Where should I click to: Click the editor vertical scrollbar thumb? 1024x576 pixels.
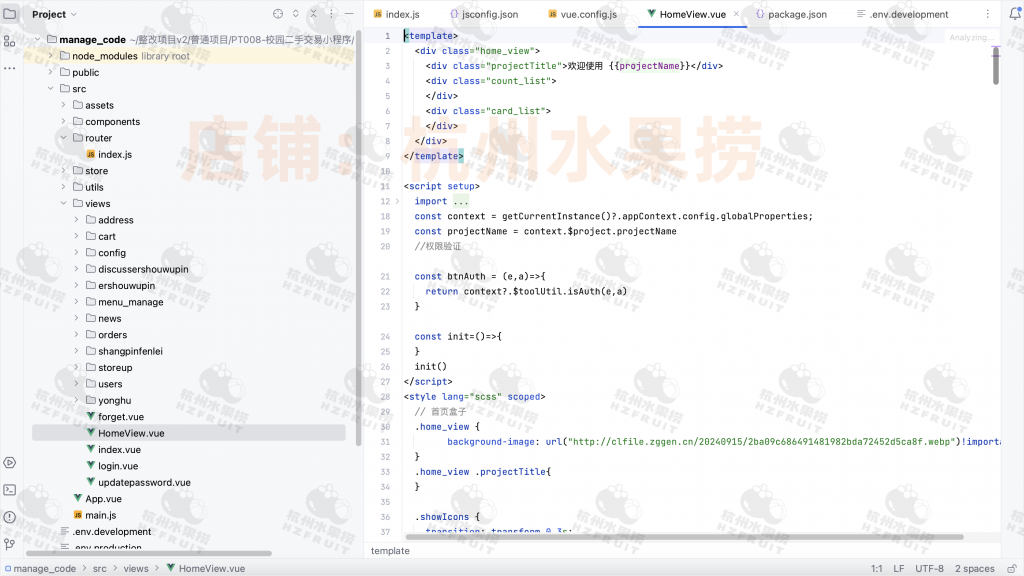995,66
